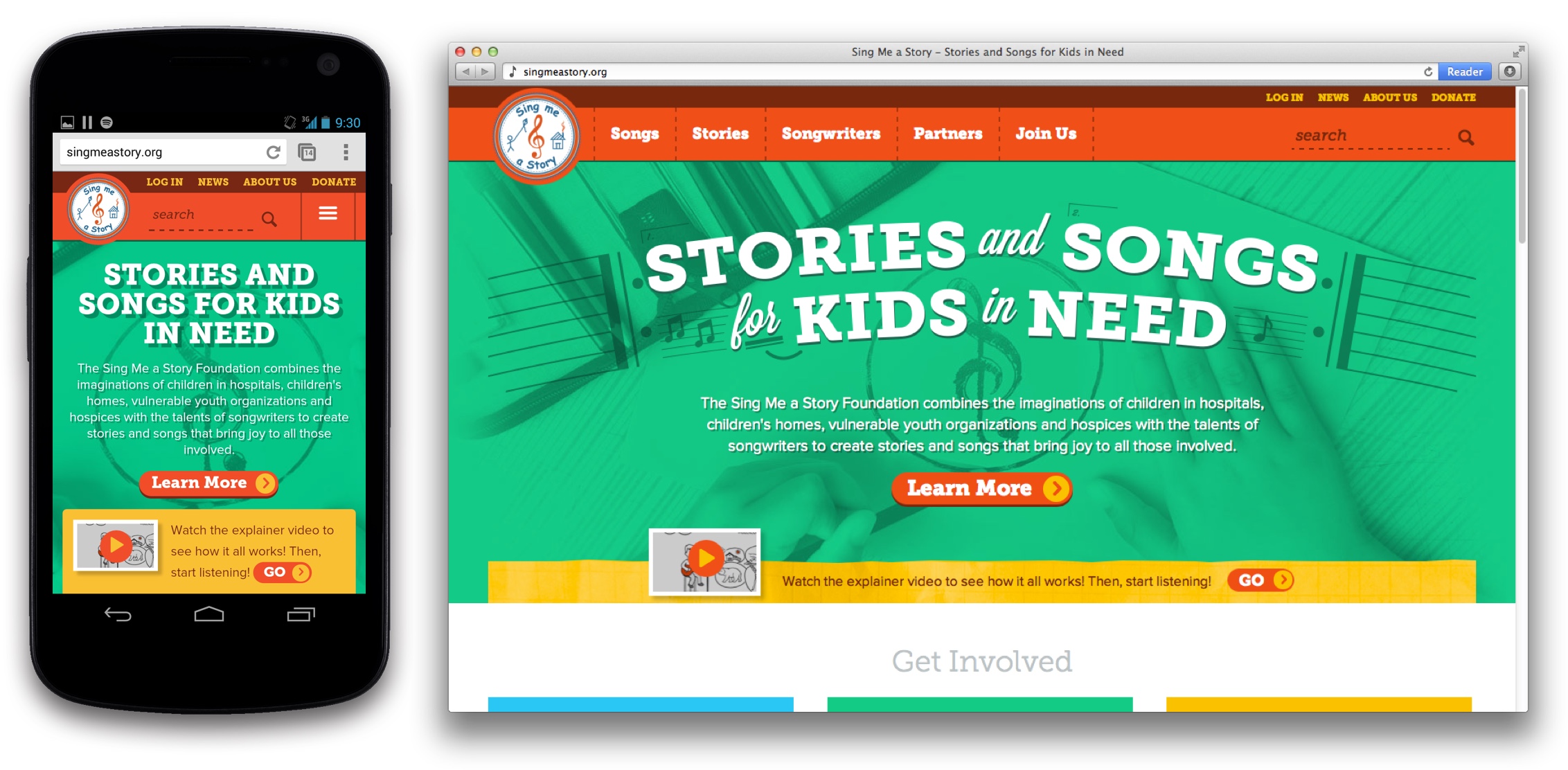Screen dimensions: 1568x770
Task: Click the Safari downloads icon
Action: [1510, 71]
